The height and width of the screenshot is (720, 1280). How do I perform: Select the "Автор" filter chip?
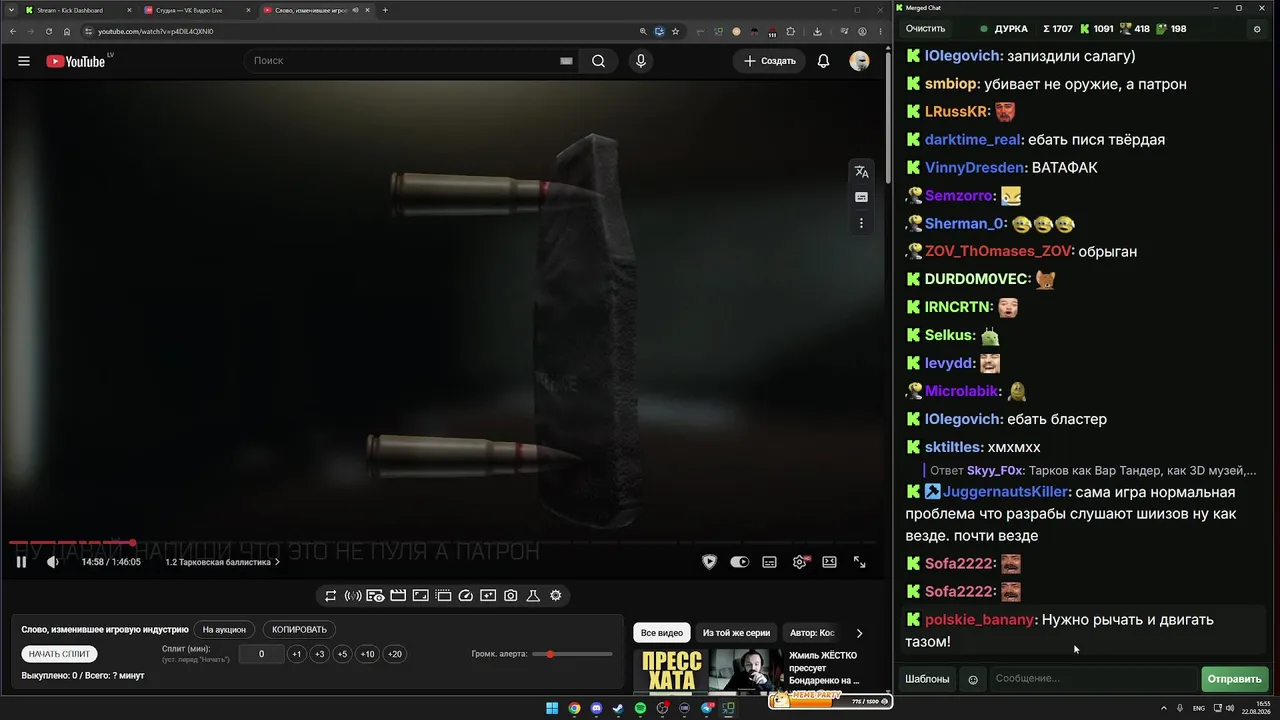(x=812, y=633)
